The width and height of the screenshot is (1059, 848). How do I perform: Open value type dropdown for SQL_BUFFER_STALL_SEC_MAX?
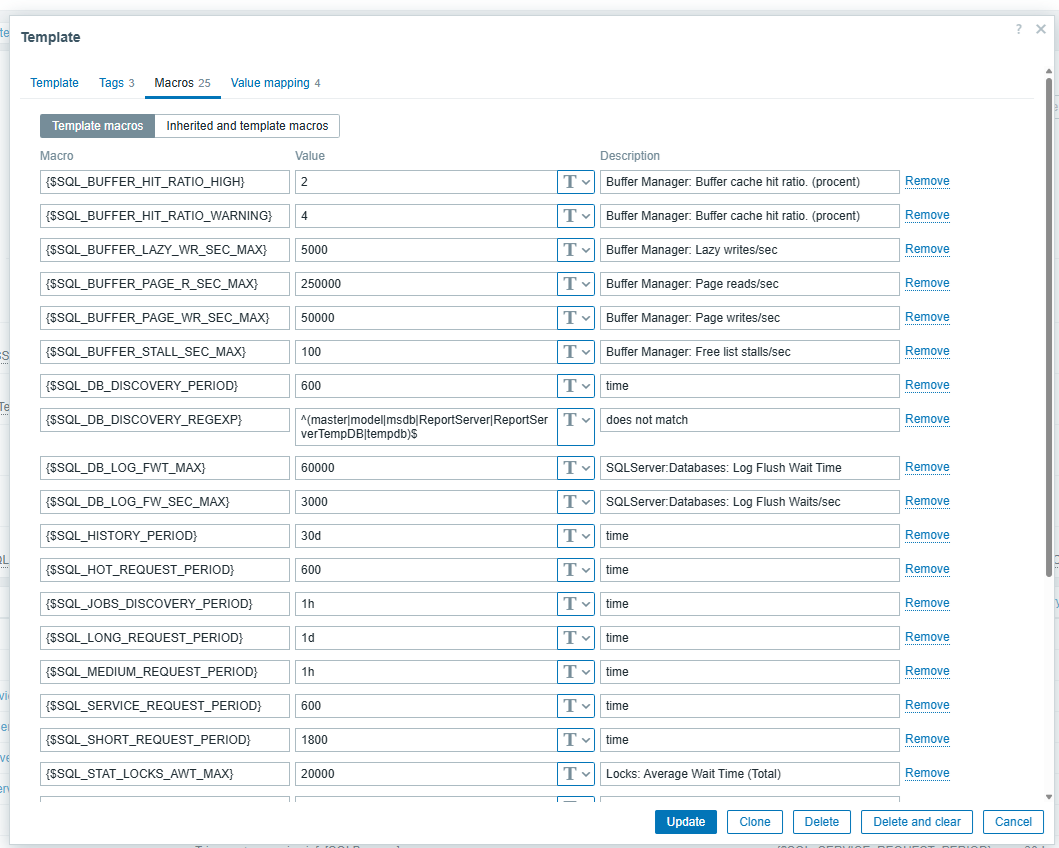tap(575, 352)
